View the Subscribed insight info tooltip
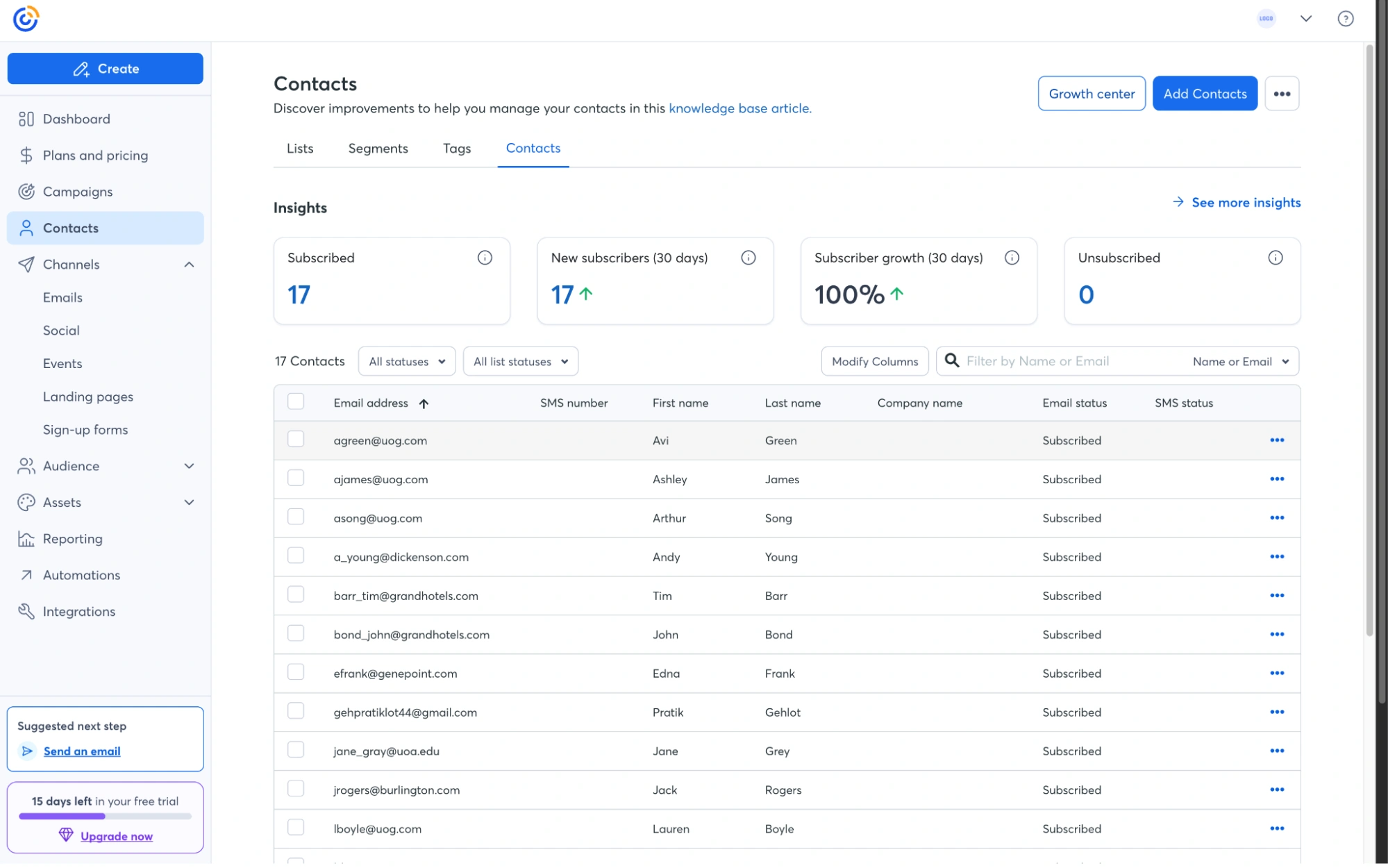Image resolution: width=1388 pixels, height=868 pixels. click(x=485, y=257)
